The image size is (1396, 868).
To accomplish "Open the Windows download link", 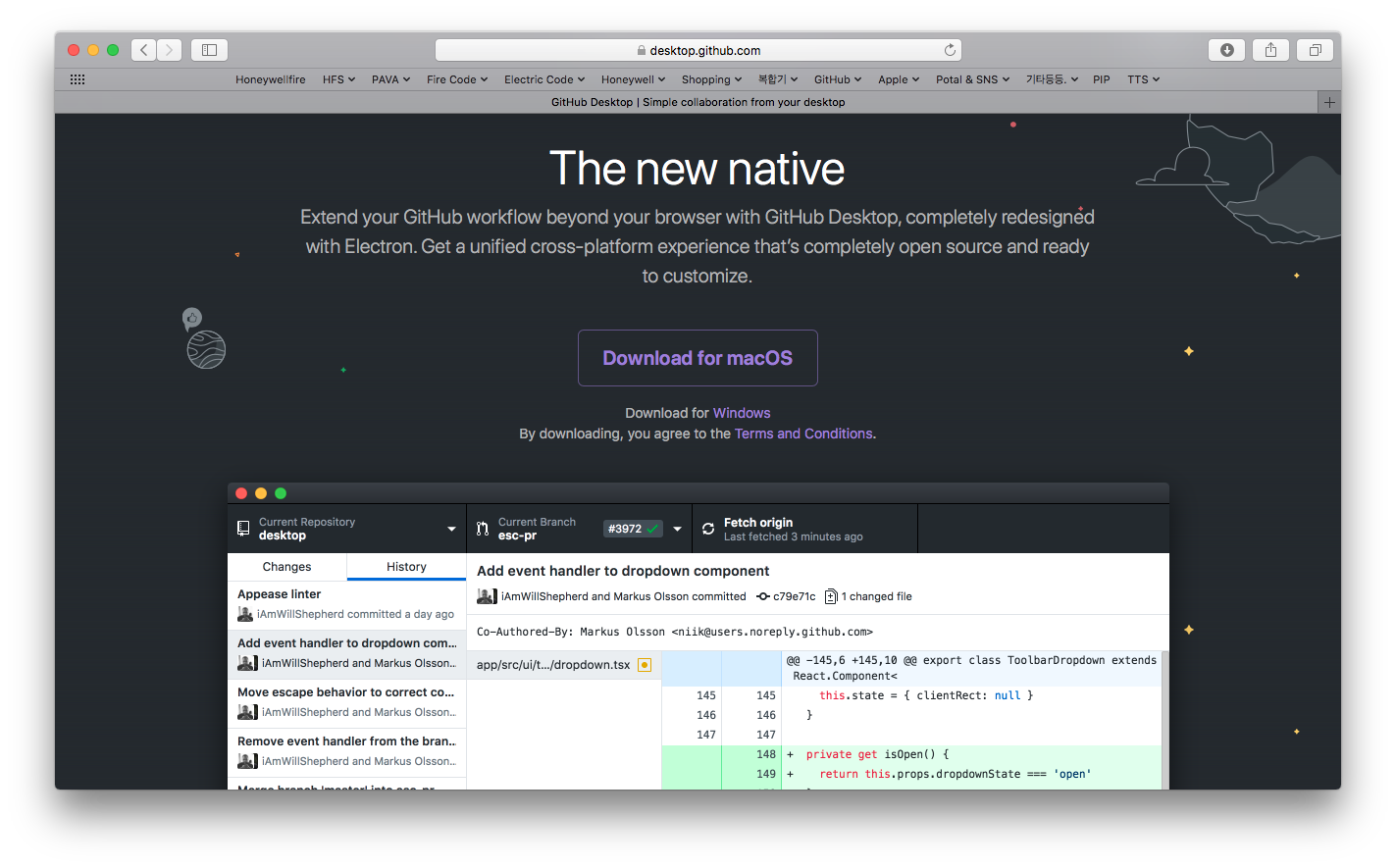I will [x=741, y=413].
